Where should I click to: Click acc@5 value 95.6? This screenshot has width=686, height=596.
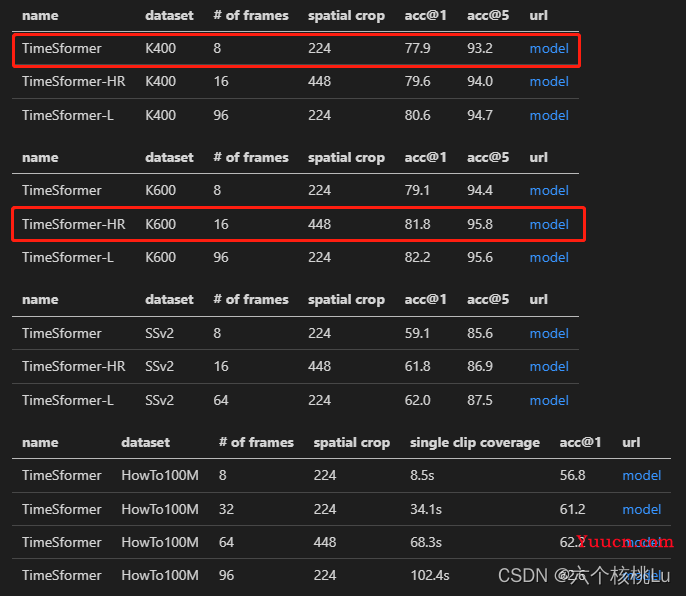[480, 257]
